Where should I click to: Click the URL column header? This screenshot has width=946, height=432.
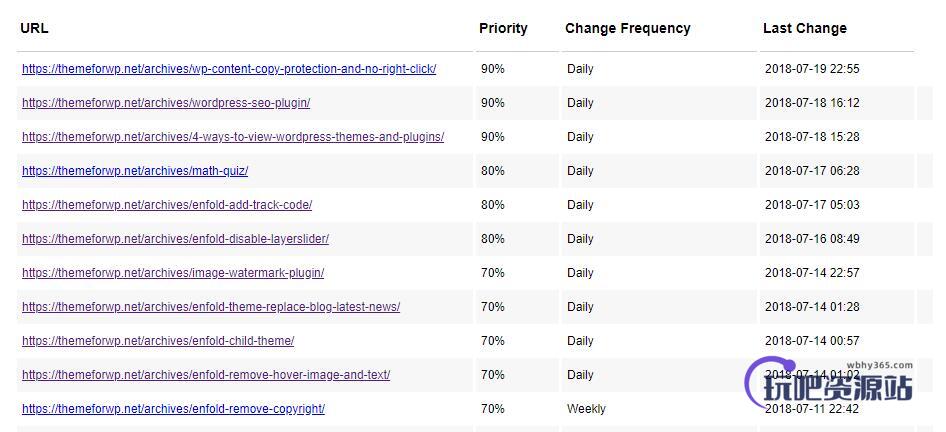(x=34, y=28)
